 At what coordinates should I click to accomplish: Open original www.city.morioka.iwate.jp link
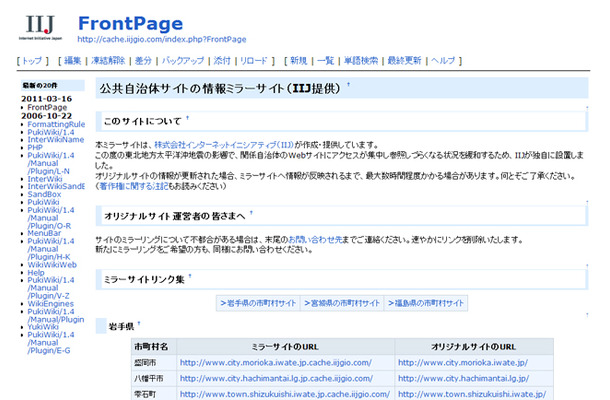click(463, 363)
